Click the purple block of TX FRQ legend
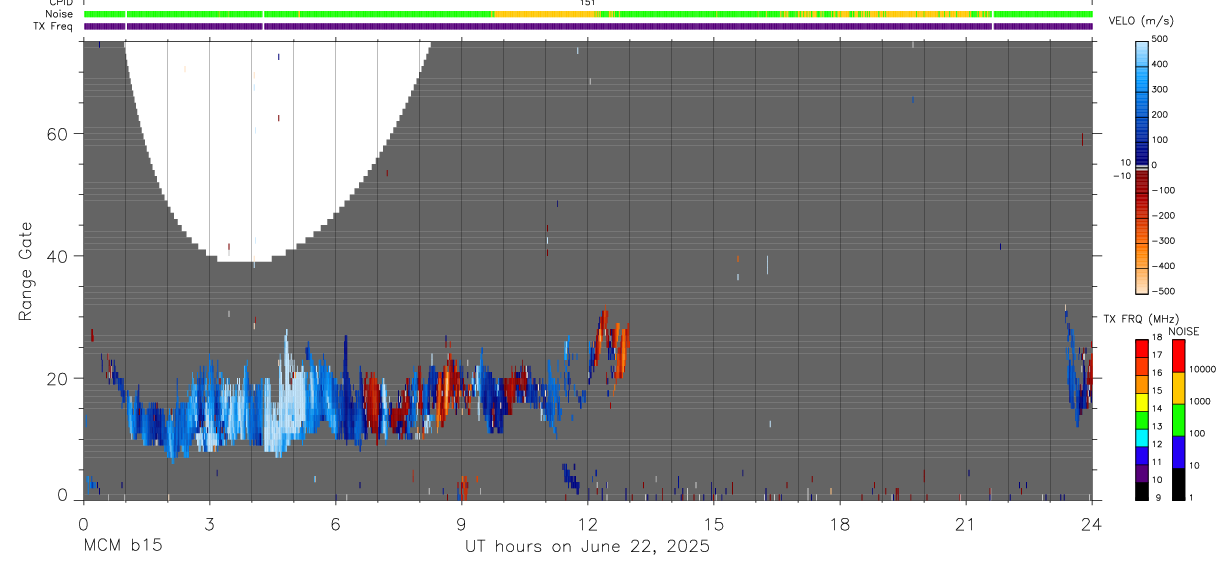The width and height of the screenshot is (1228, 567). [1142, 472]
